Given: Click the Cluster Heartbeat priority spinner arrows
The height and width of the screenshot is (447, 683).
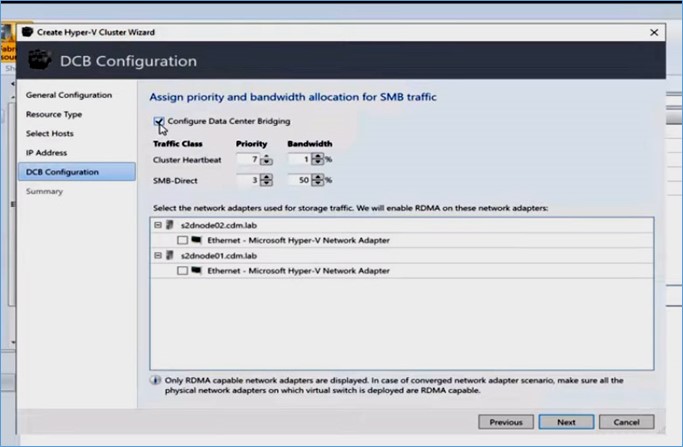Looking at the screenshot, I should (x=266, y=160).
